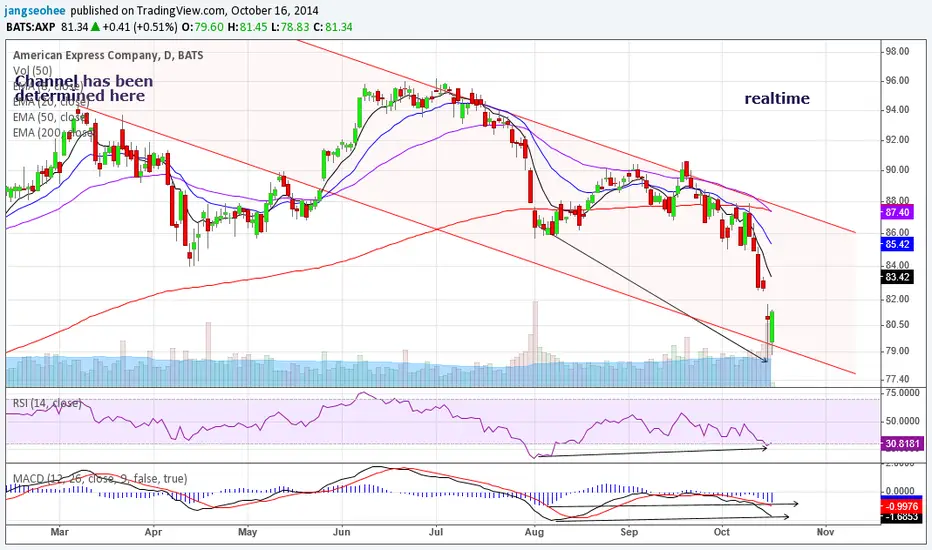
Task: Click the 77.40 price axis label
Action: 898,379
